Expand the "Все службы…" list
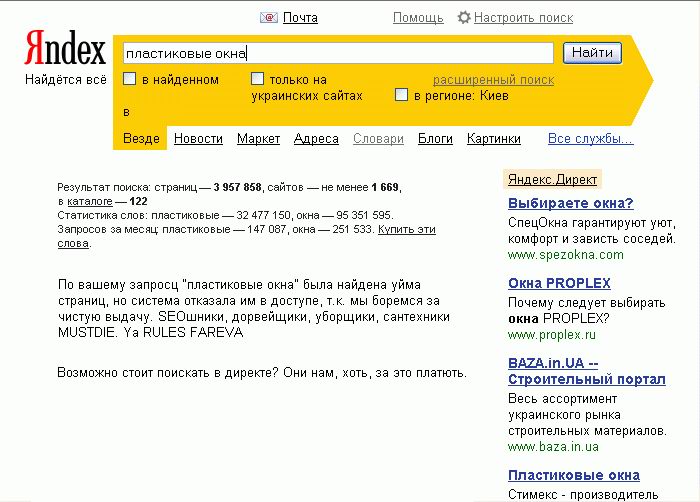The height and width of the screenshot is (502, 700). tap(590, 139)
